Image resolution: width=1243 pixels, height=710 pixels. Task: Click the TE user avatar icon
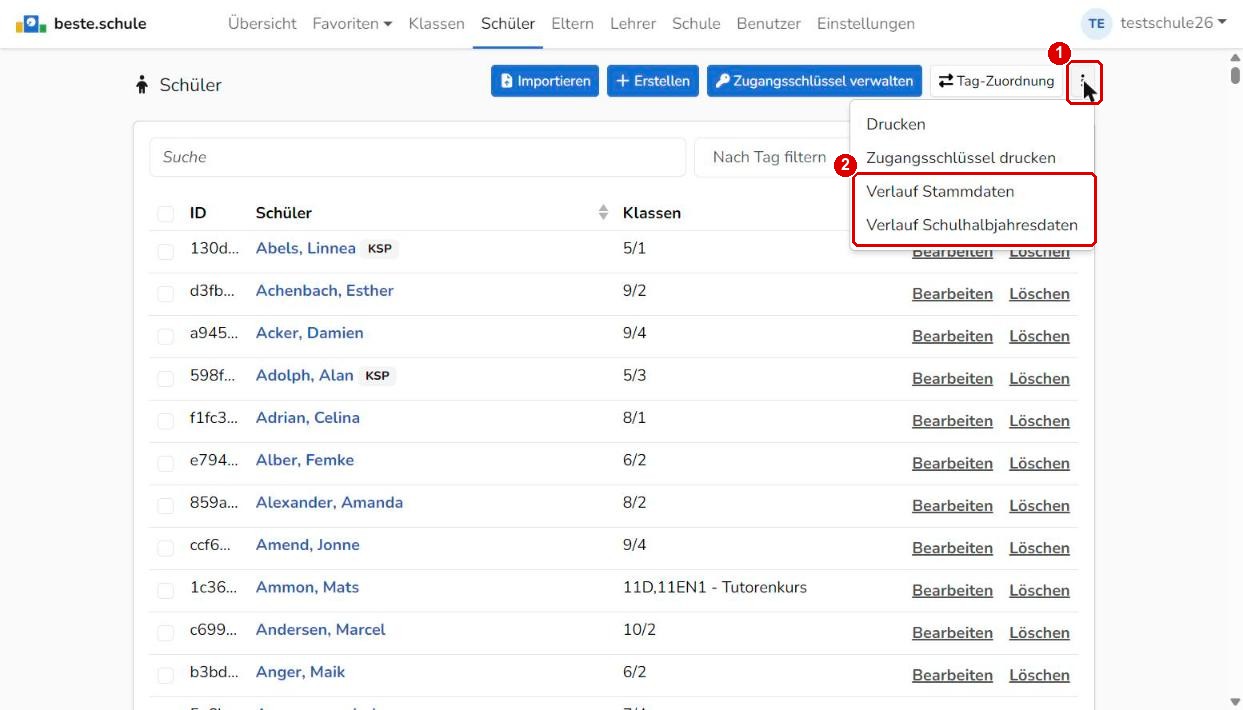[x=1097, y=23]
